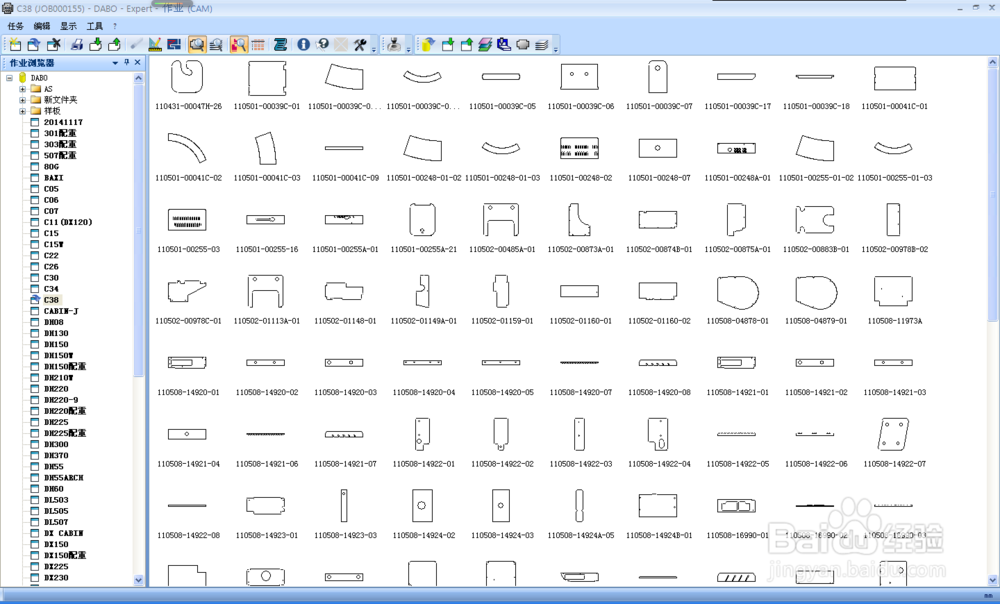Expand the 新文件夹 folder node
The height and width of the screenshot is (604, 1000).
pyautogui.click(x=22, y=100)
